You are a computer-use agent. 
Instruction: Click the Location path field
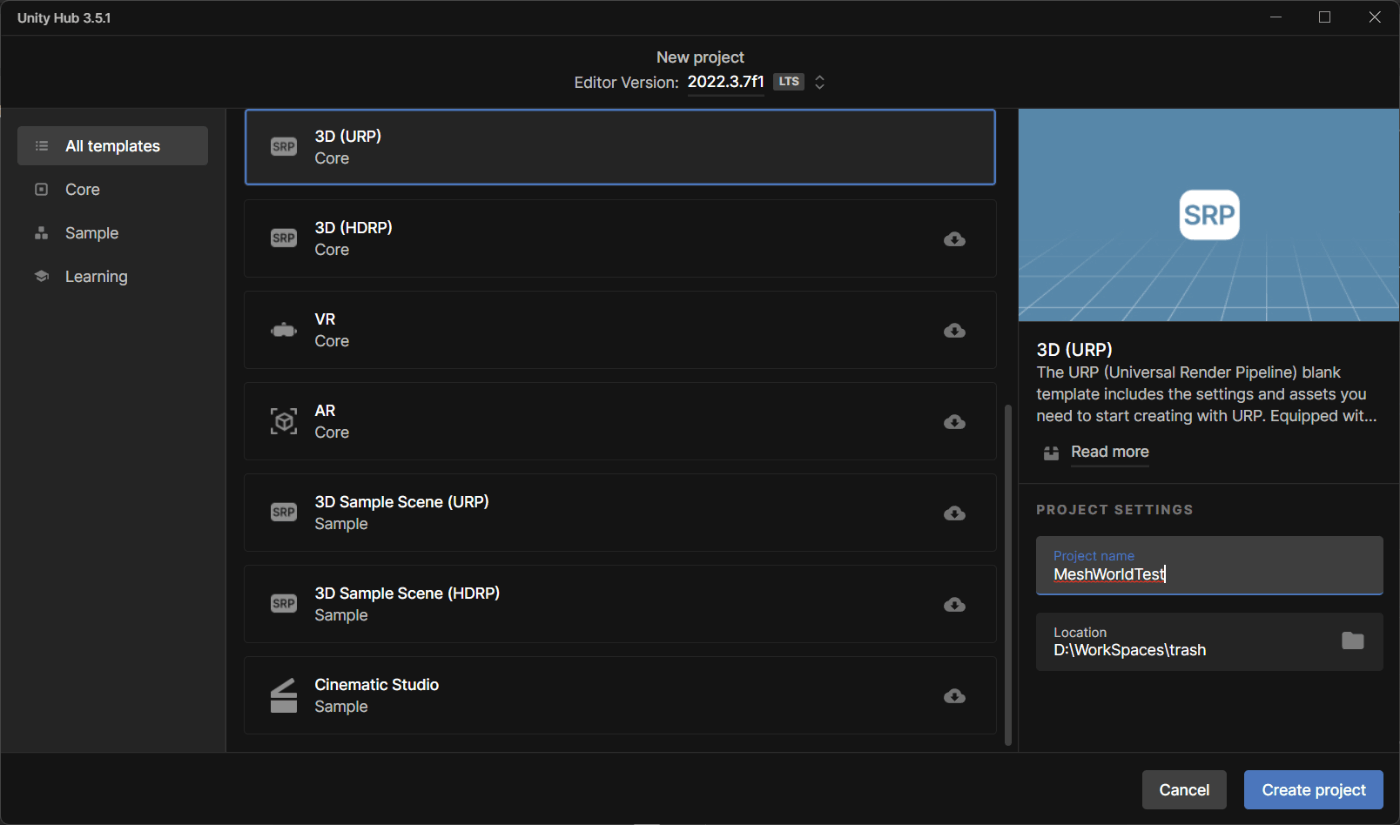coord(1209,641)
